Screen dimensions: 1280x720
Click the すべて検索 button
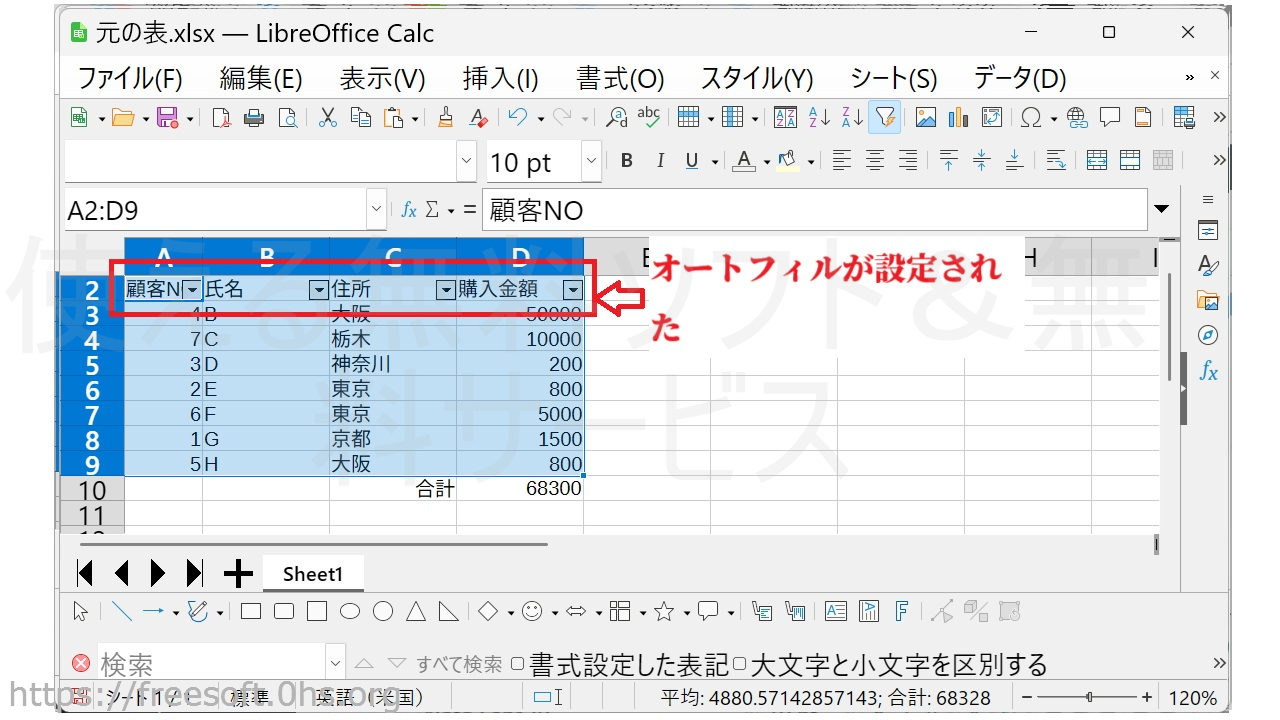(459, 664)
